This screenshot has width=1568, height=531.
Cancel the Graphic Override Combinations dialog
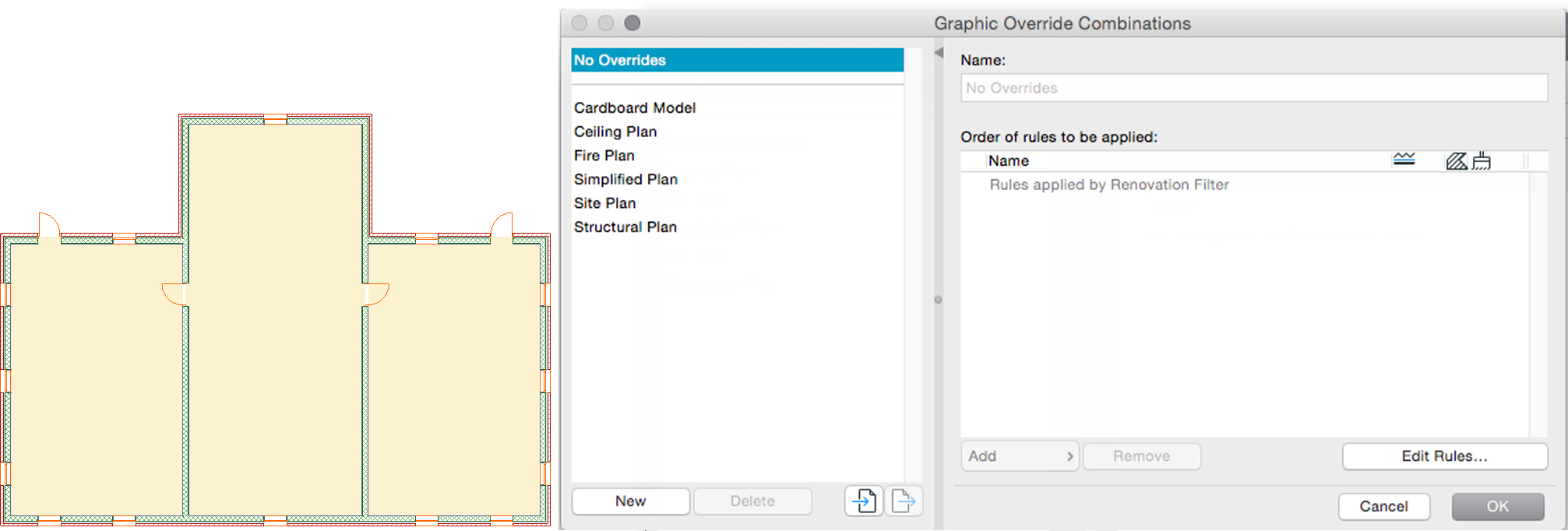pos(1383,506)
